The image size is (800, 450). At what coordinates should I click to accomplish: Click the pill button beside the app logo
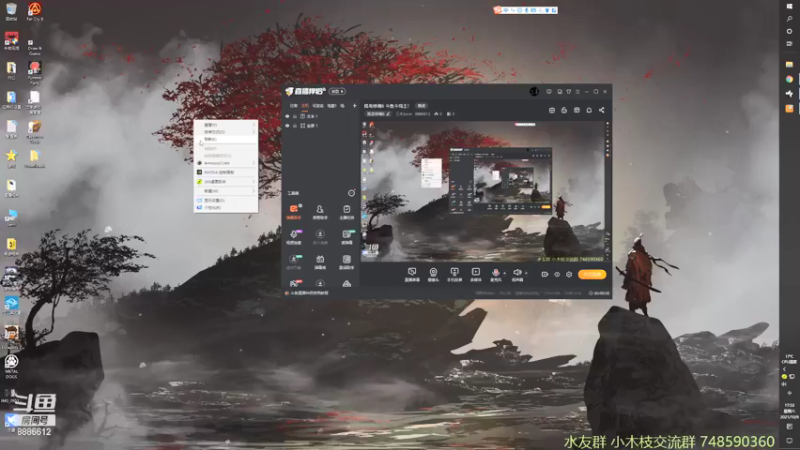coord(337,91)
